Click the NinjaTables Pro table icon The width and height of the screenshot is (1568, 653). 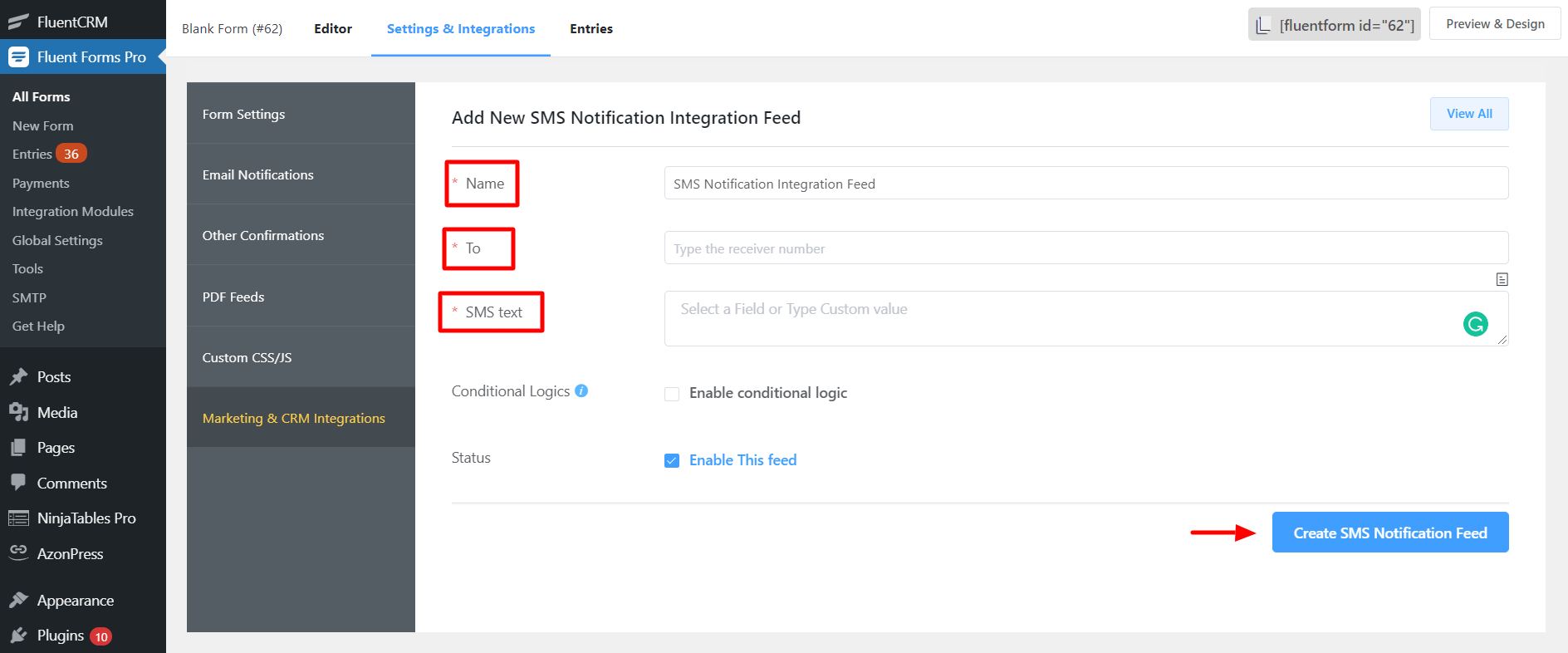tap(18, 518)
